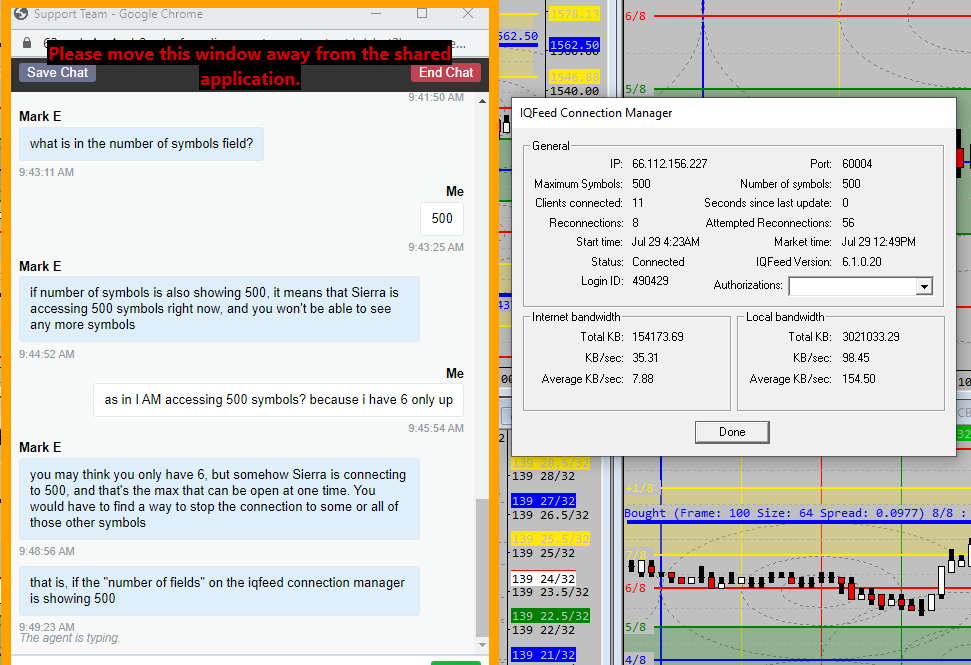Click the chat scrollbar down arrow
Screen dimensions: 971x665
coord(482,645)
